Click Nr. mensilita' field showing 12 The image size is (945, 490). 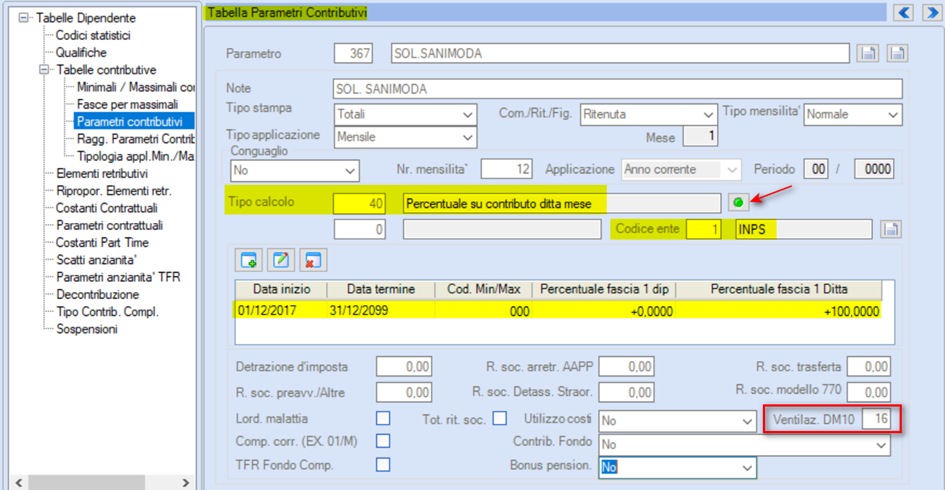pyautogui.click(x=506, y=169)
